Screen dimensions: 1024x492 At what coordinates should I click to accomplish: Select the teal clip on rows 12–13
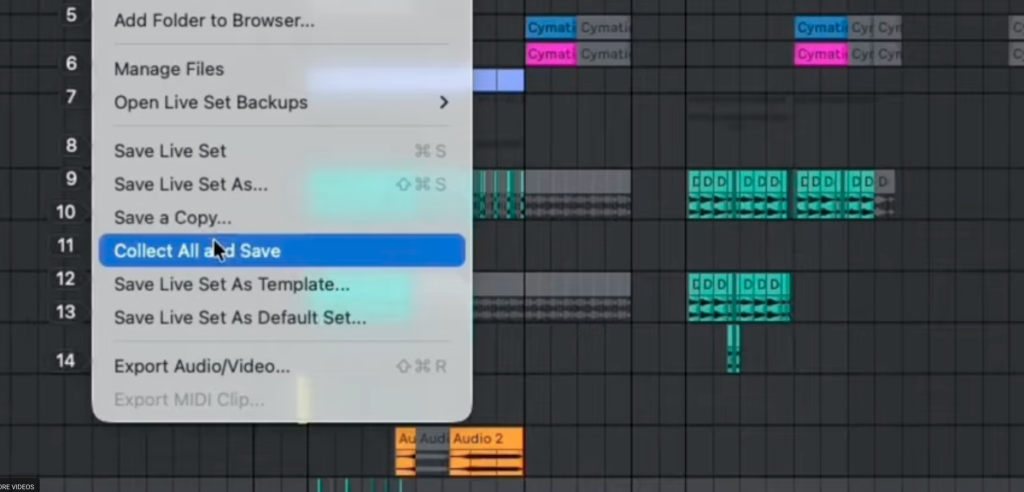(738, 297)
